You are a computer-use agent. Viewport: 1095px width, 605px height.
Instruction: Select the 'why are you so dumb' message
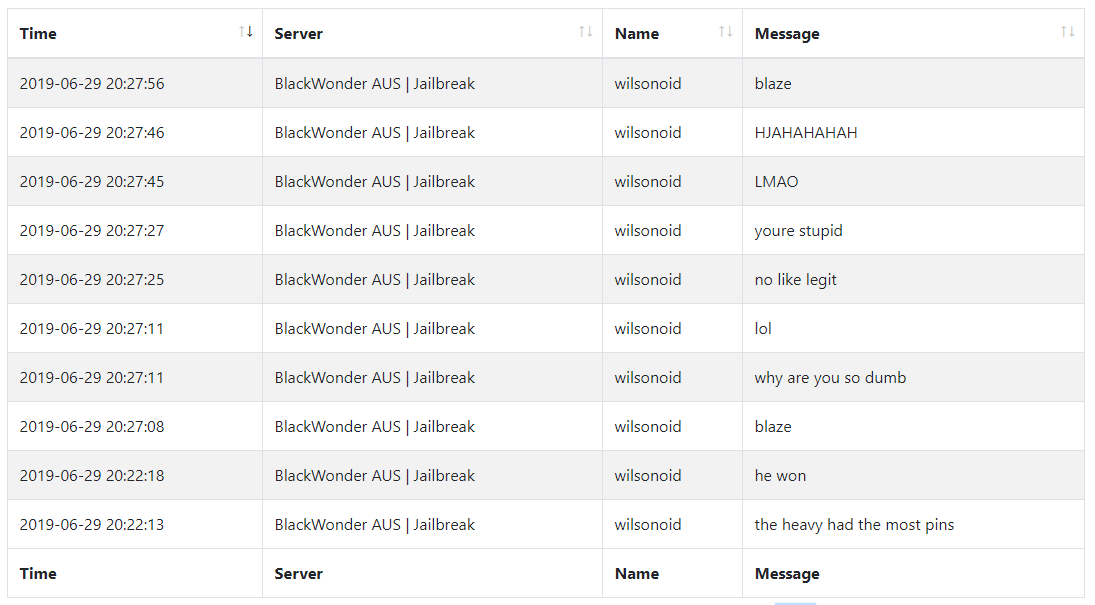830,378
